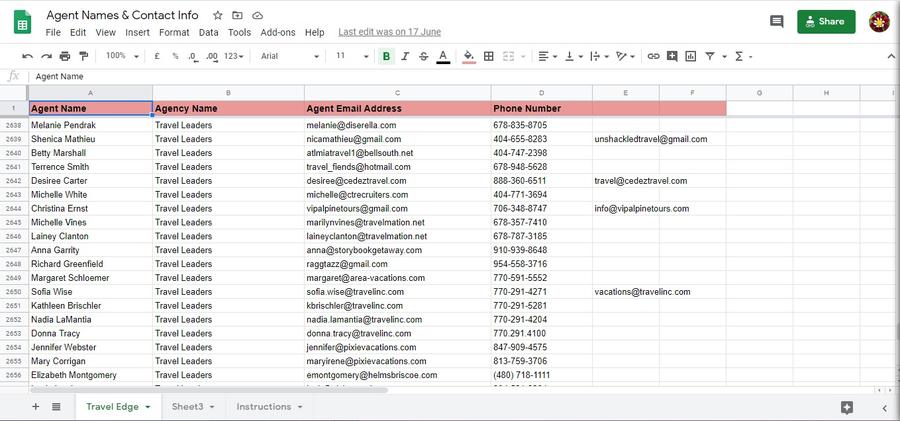This screenshot has width=900, height=421.
Task: Open the comment history icon
Action: click(x=777, y=22)
